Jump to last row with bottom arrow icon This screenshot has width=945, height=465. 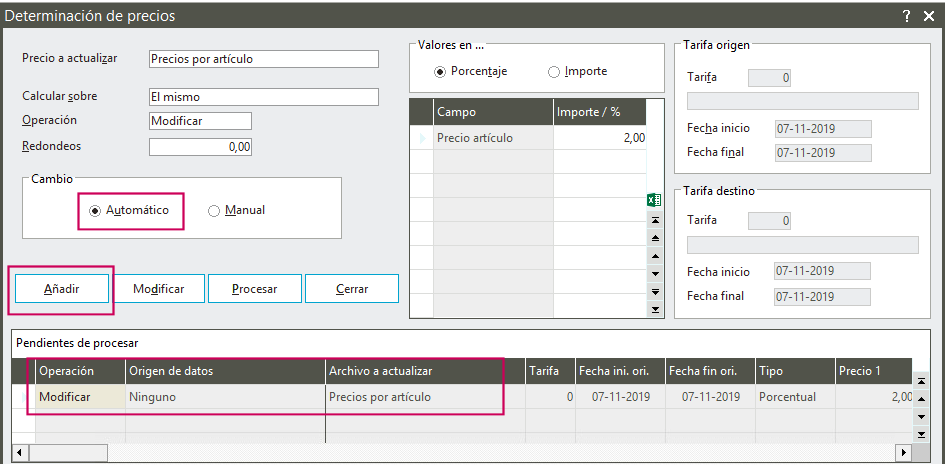pos(655,309)
